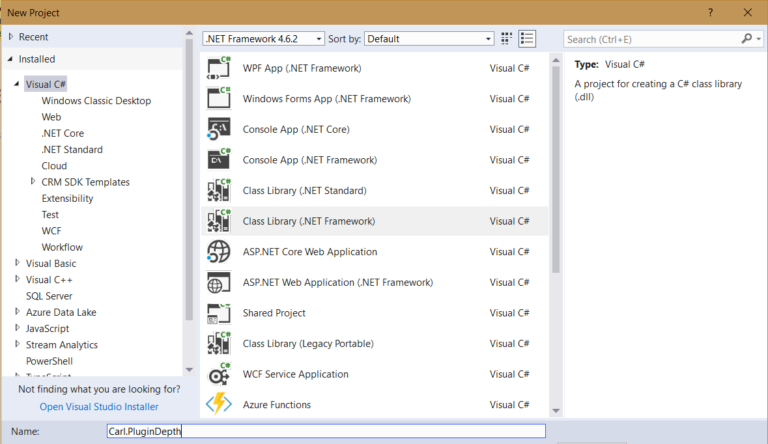Click the project Name input field
This screenshot has width=768, height=444.
click(x=326, y=431)
